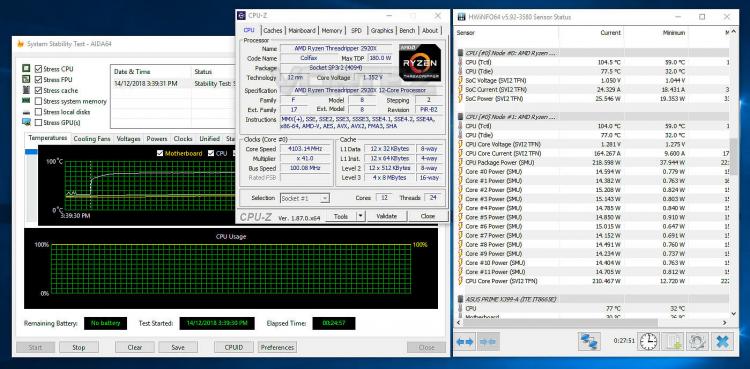Toggle CPU graph line checkbox
Screen dimensions: 750x369
[211, 153]
